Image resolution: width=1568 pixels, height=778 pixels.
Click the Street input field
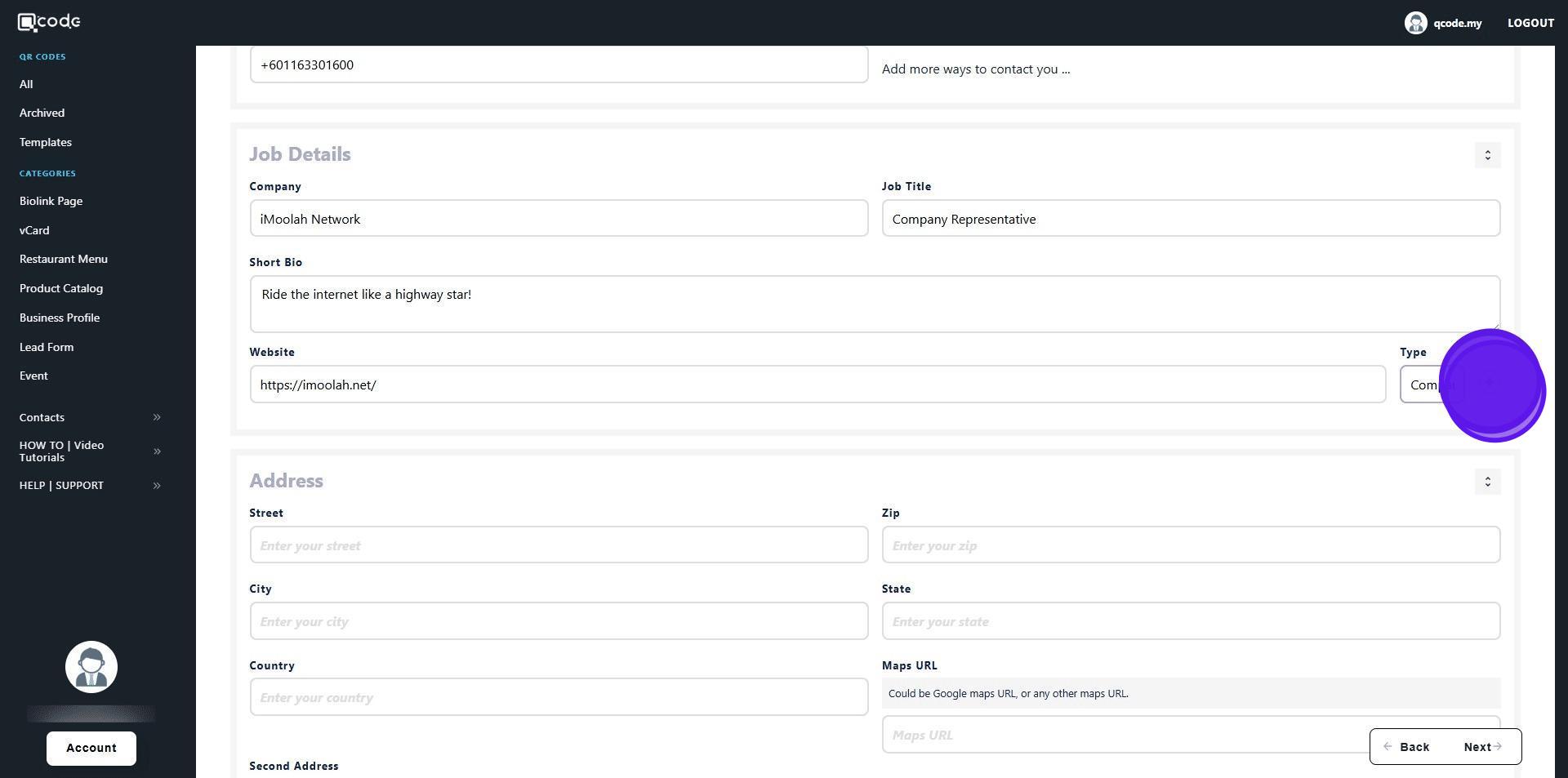click(559, 545)
